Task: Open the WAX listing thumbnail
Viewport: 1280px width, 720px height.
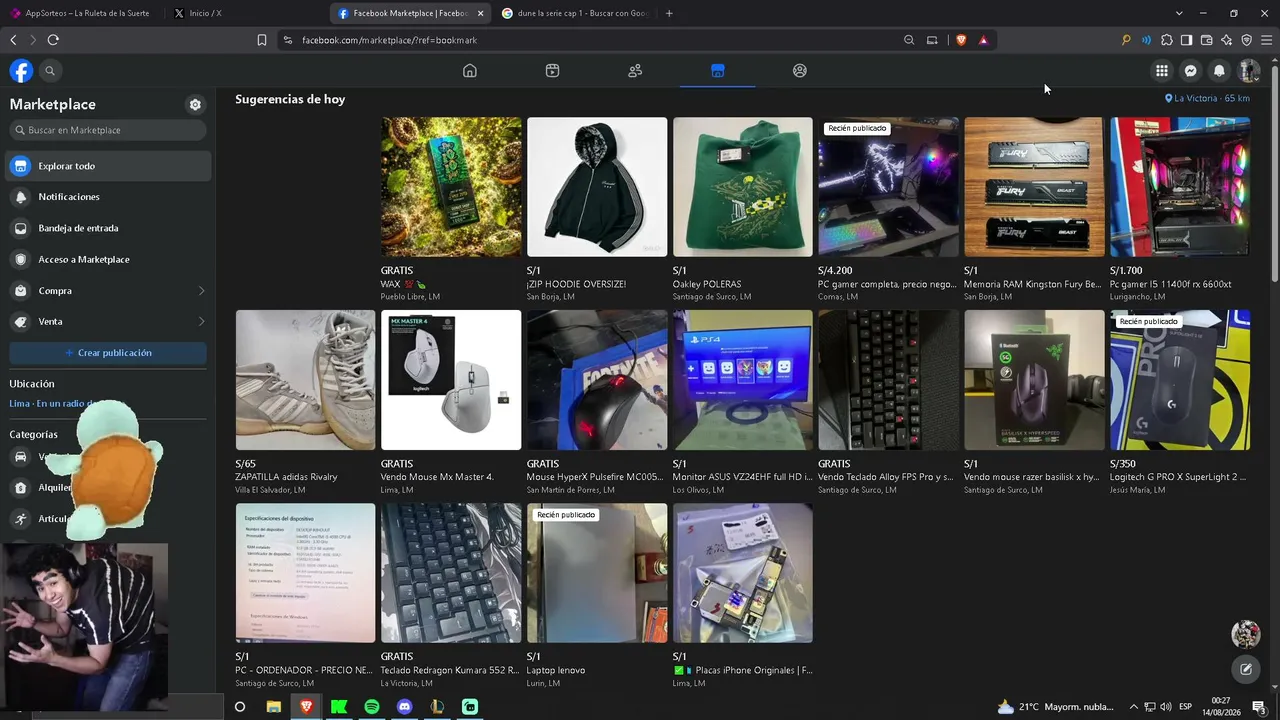Action: [x=451, y=187]
